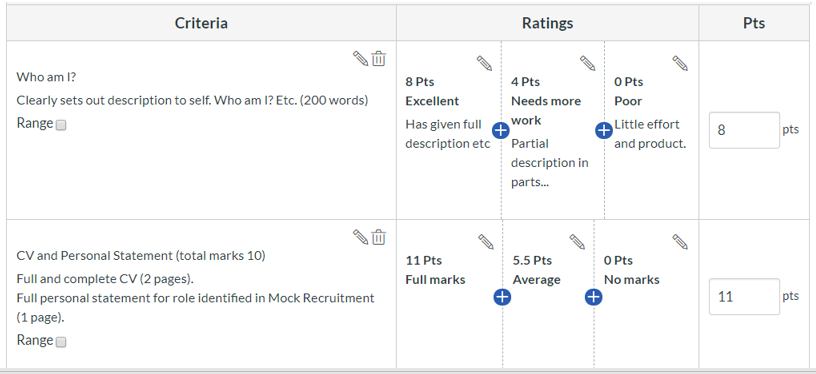The width and height of the screenshot is (816, 374).
Task: Edit the 11 Pts Full marks rating
Action: pyautogui.click(x=486, y=242)
